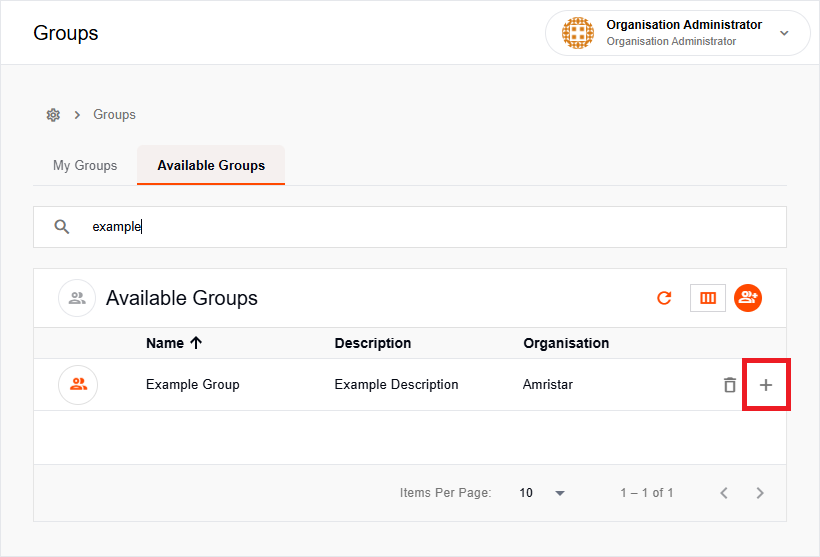Click the 'Amristar' organisation cell
The height and width of the screenshot is (557, 820).
pos(548,384)
